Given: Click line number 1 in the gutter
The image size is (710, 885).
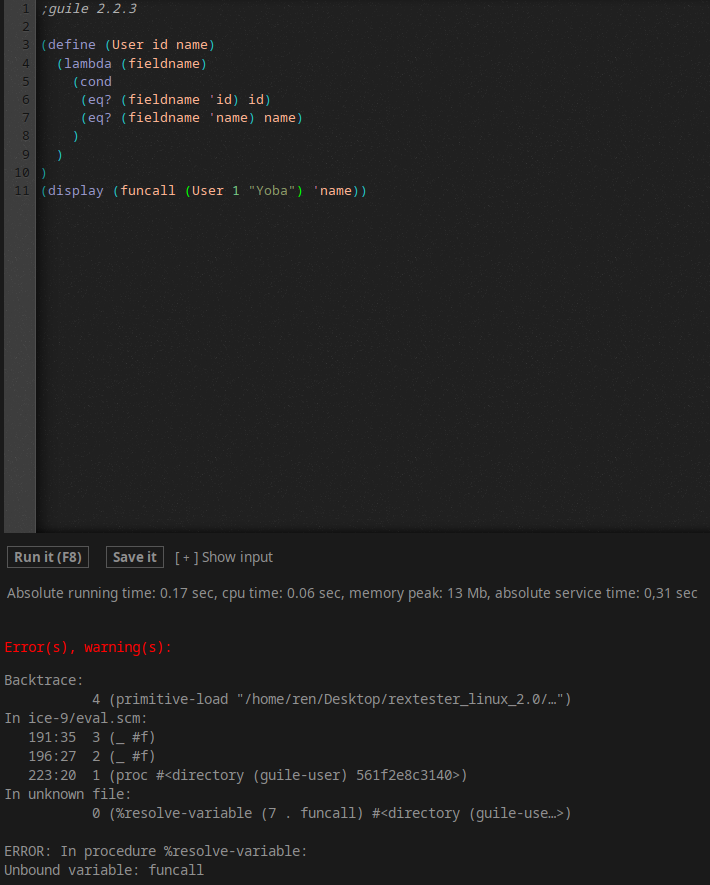Looking at the screenshot, I should coord(25,8).
